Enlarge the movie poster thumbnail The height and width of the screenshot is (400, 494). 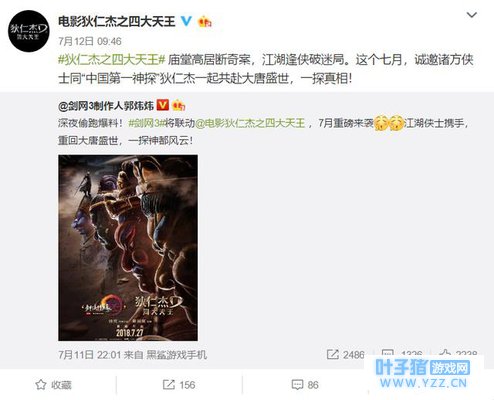click(x=128, y=248)
